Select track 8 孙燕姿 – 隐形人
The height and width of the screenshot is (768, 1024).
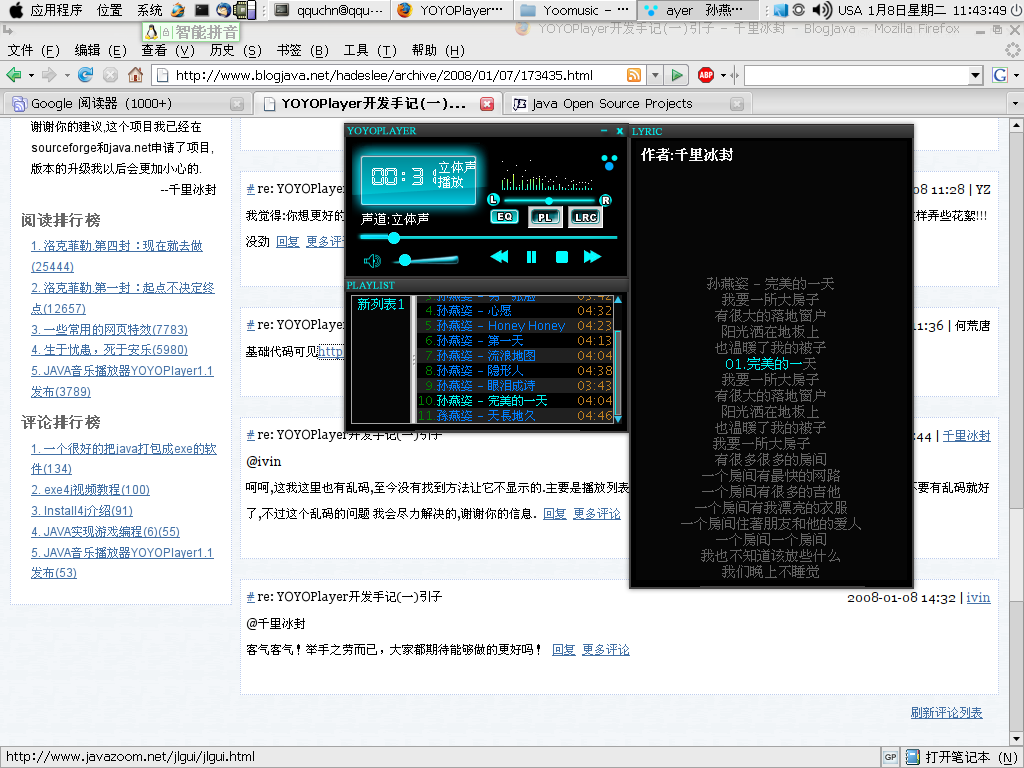pos(515,371)
